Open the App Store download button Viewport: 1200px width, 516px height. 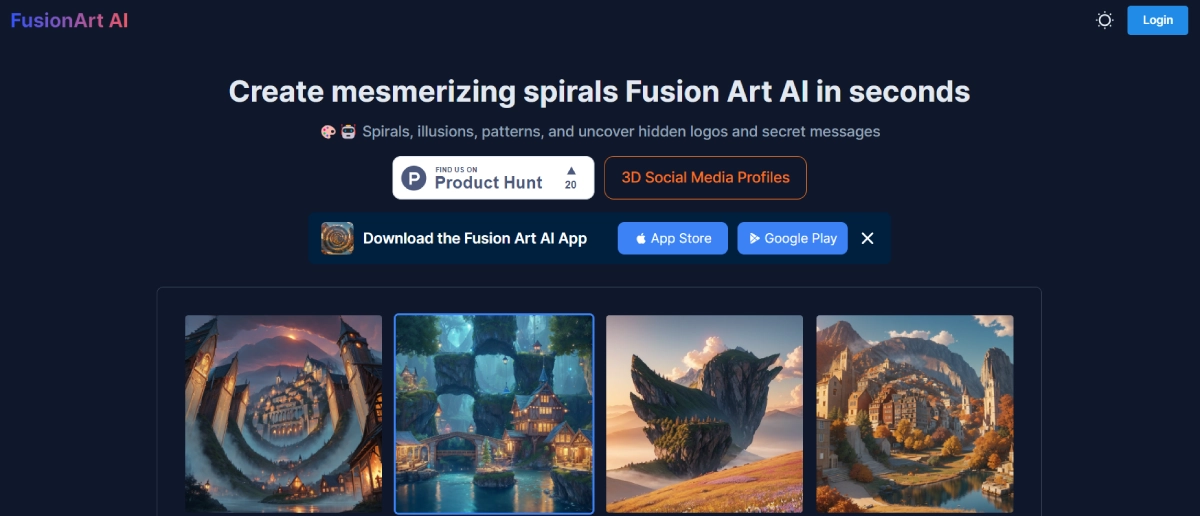(x=673, y=238)
